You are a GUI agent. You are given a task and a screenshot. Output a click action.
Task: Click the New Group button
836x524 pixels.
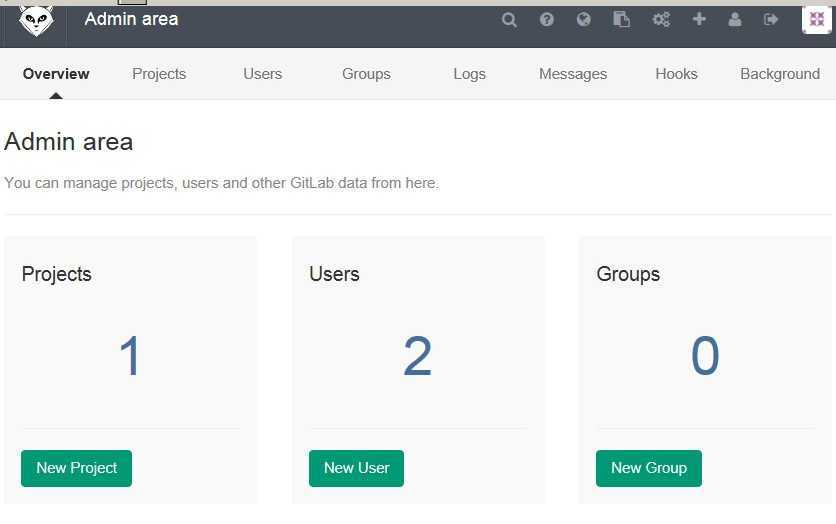point(649,468)
